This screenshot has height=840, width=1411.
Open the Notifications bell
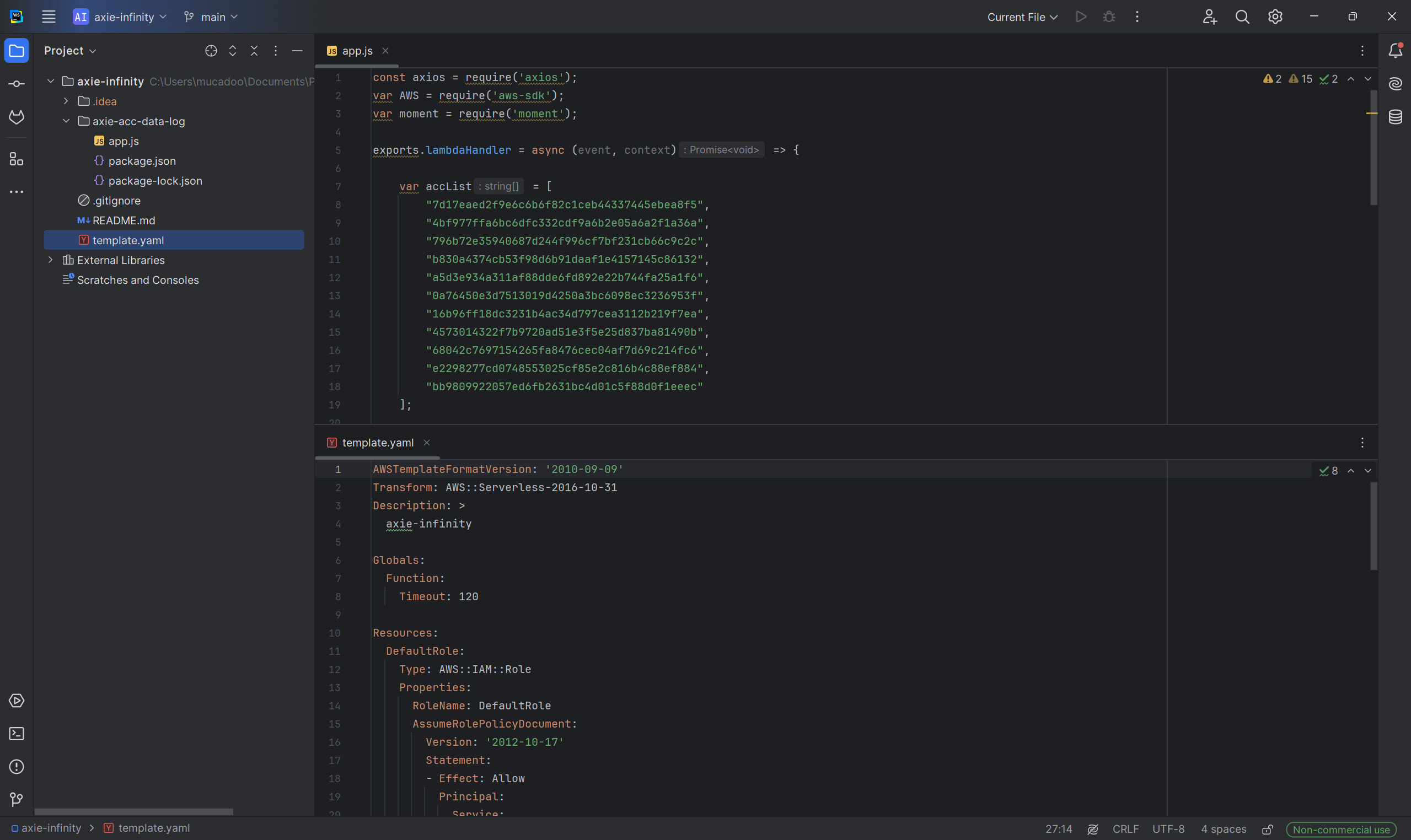pos(1395,51)
